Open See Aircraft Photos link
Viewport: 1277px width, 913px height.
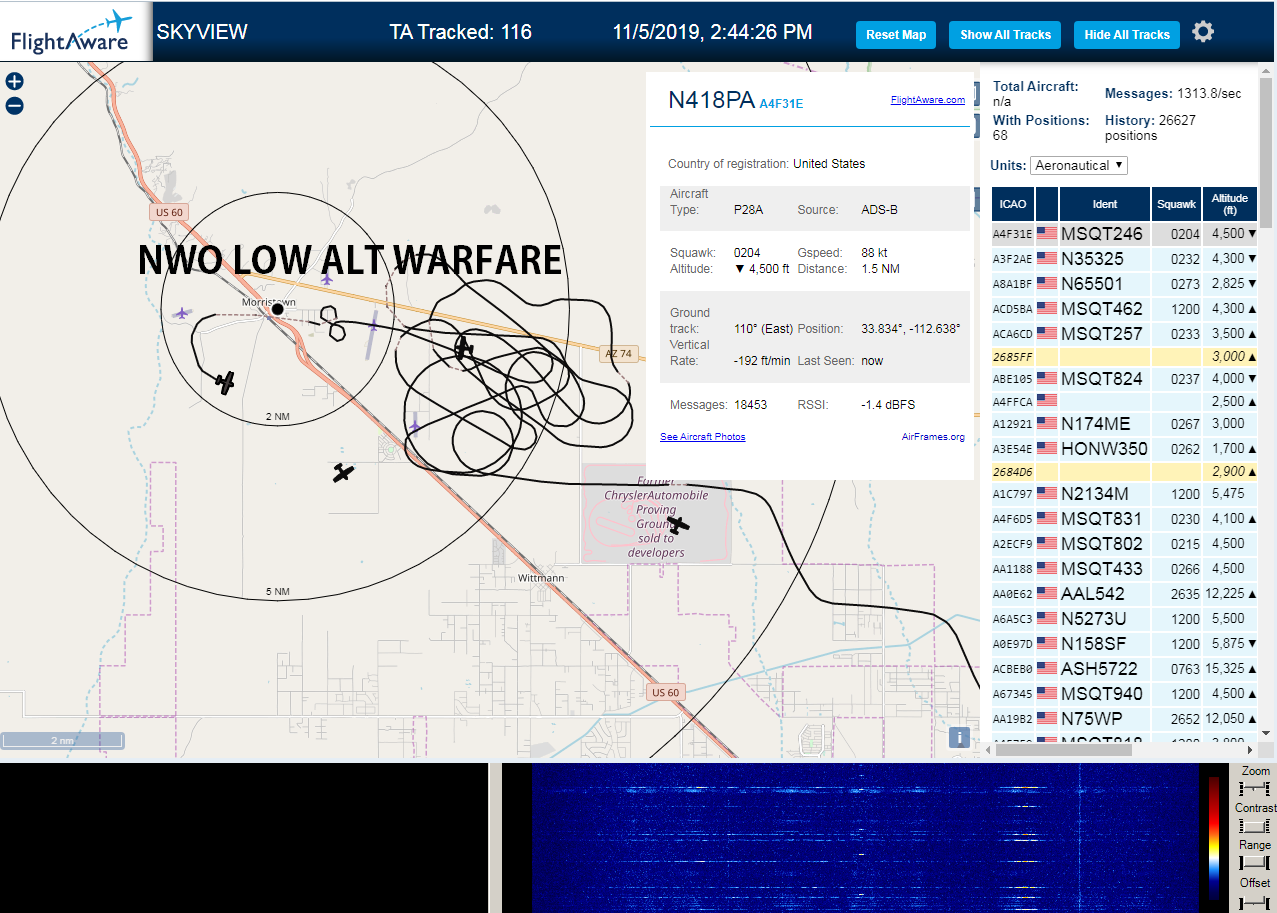click(x=702, y=437)
